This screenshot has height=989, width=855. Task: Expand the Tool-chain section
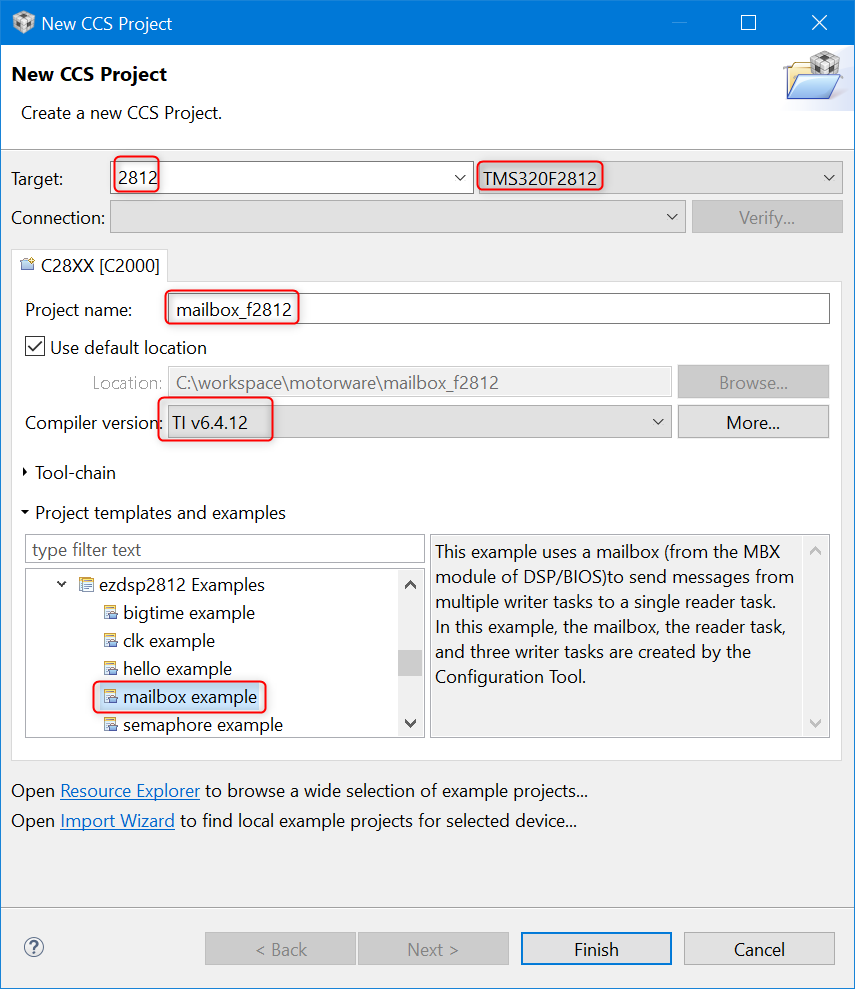(x=25, y=472)
